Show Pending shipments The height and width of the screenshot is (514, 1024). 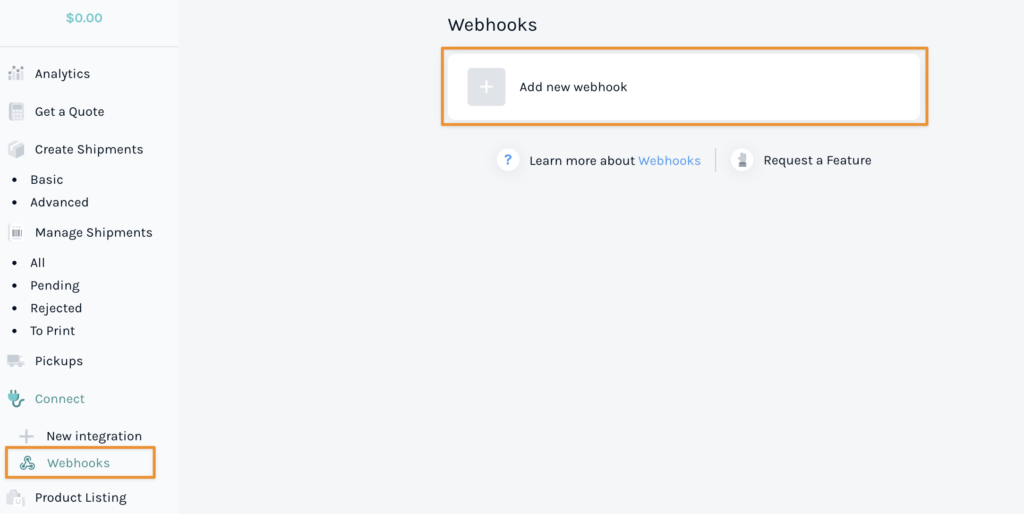pos(55,286)
